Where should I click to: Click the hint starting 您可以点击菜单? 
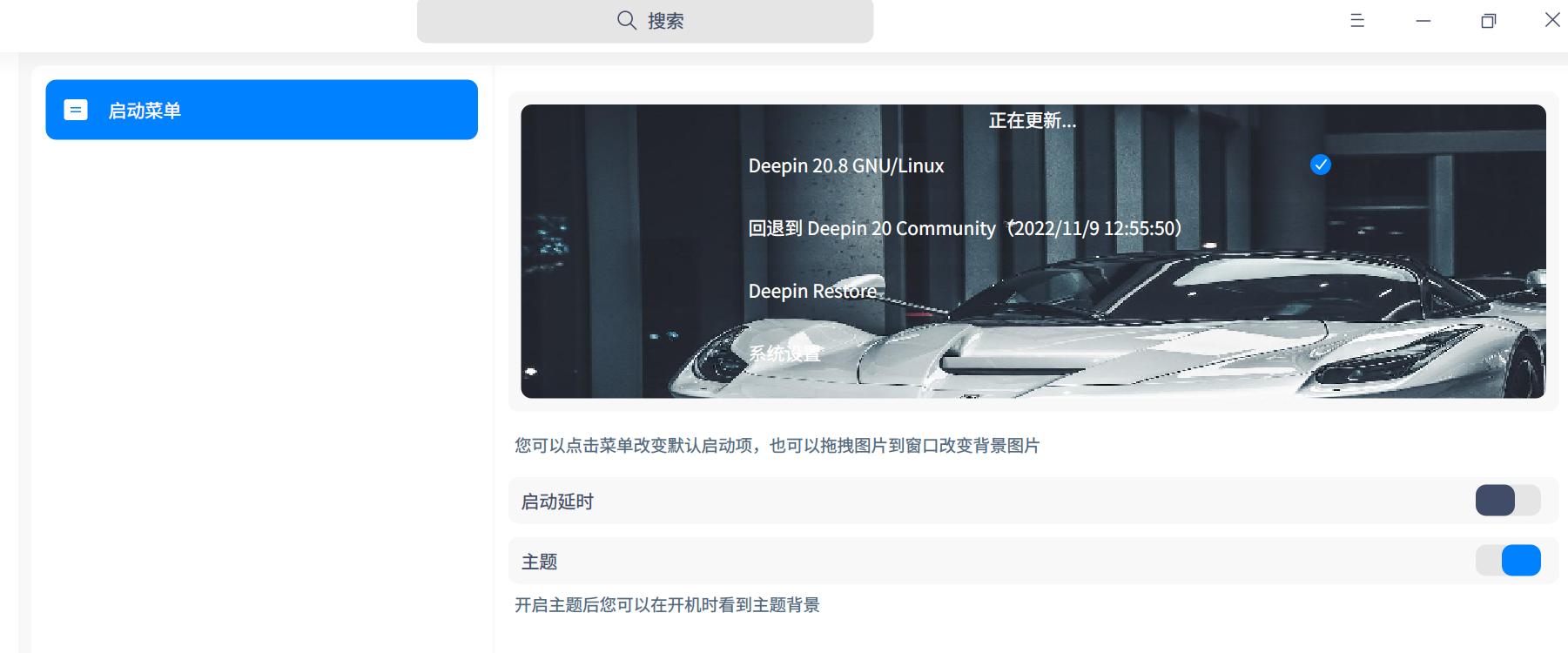pyautogui.click(x=777, y=446)
